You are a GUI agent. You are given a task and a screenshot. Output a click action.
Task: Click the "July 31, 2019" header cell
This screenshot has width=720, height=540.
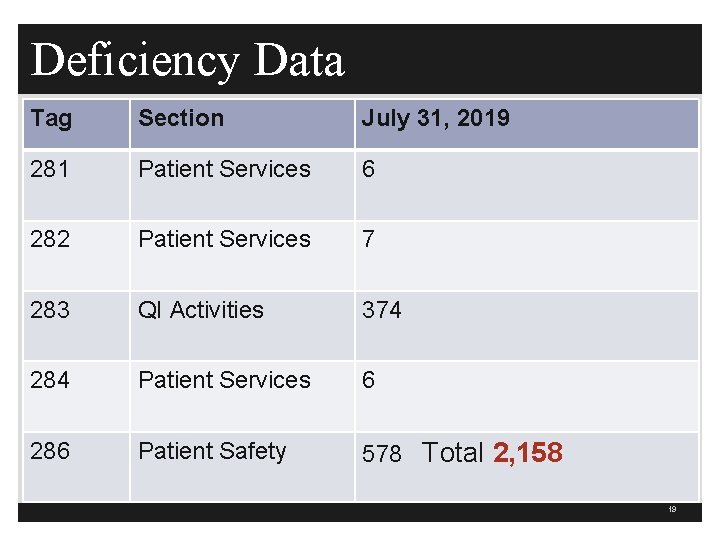435,118
